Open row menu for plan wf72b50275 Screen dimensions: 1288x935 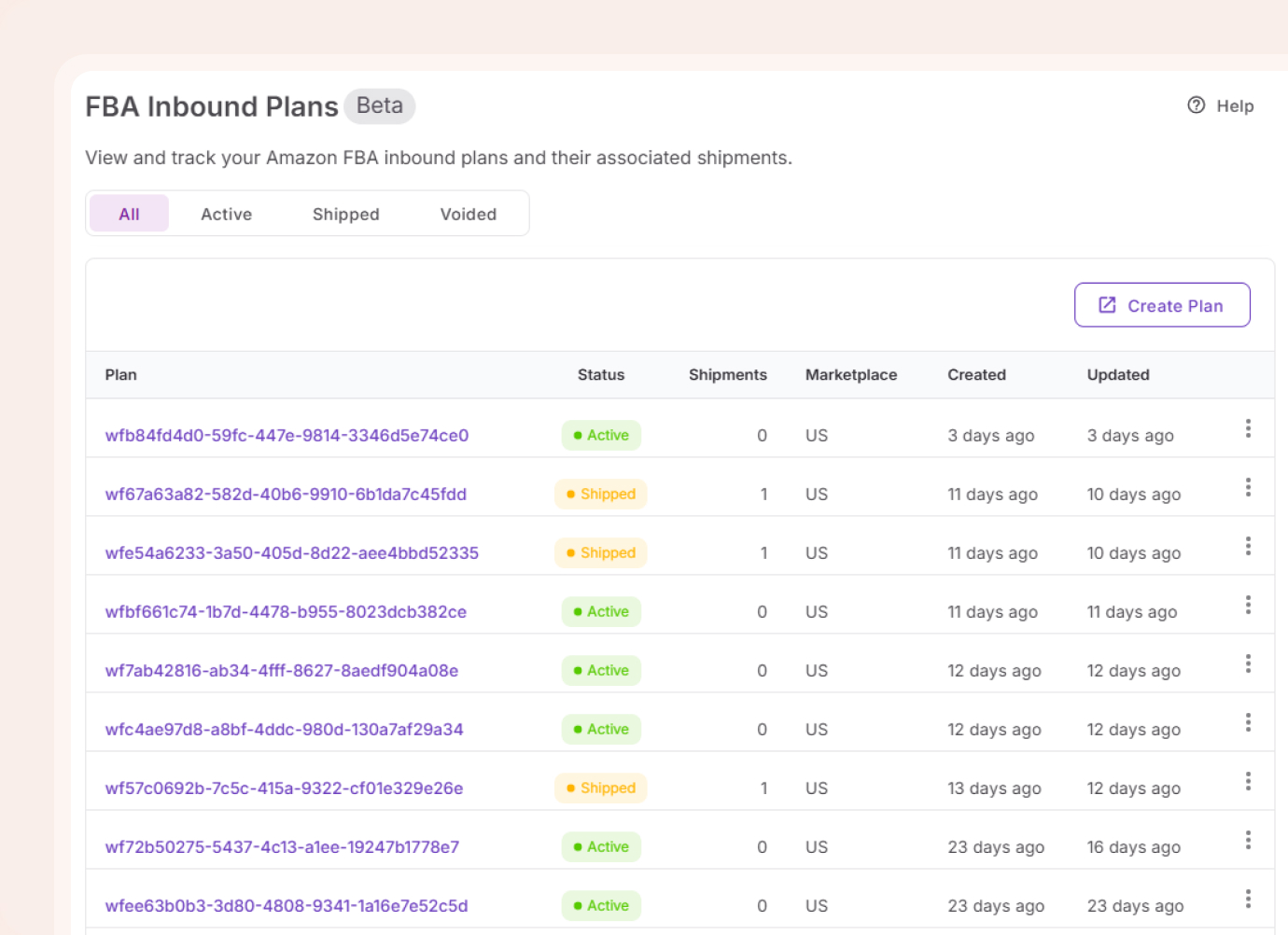click(x=1247, y=840)
